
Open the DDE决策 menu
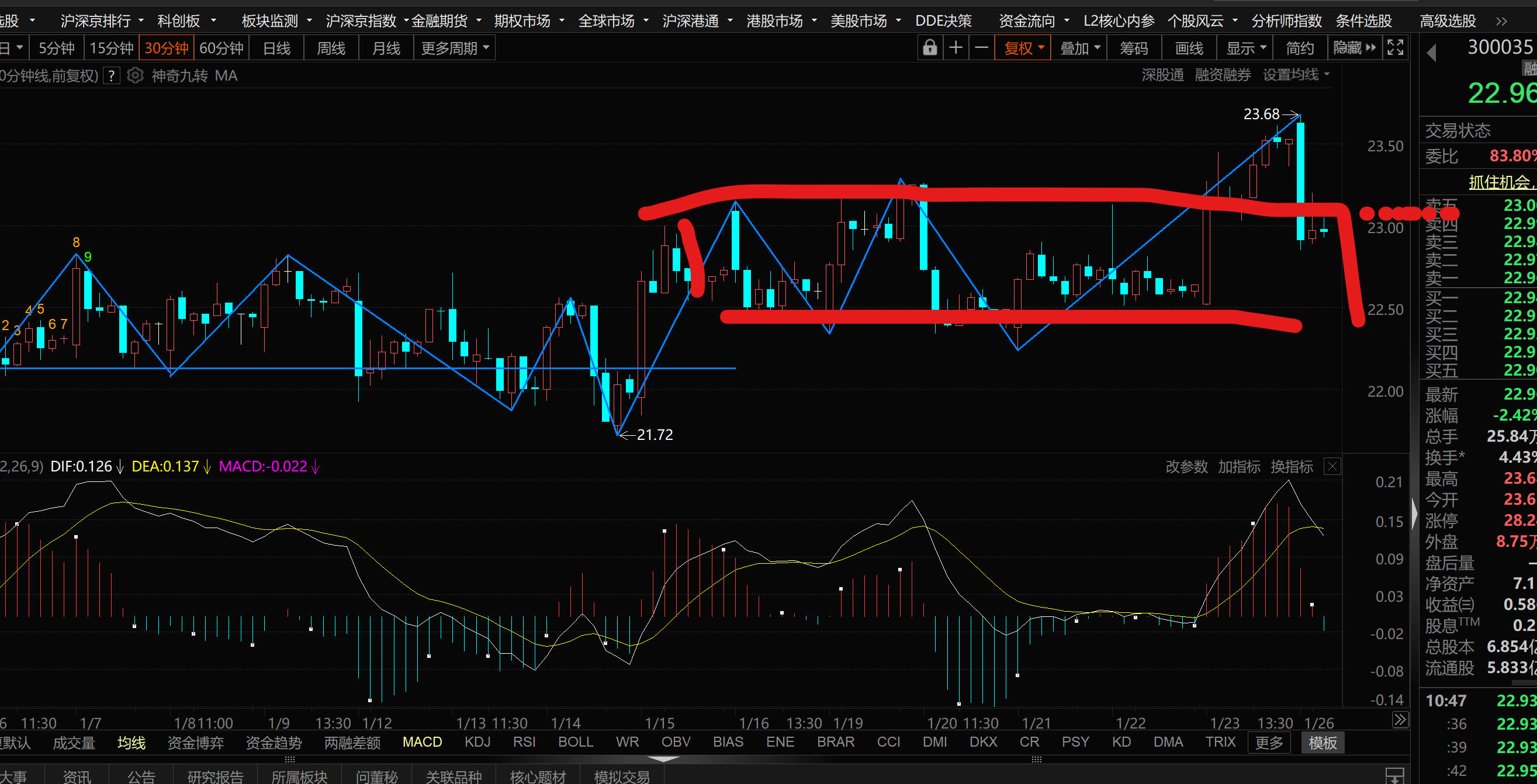coord(943,21)
